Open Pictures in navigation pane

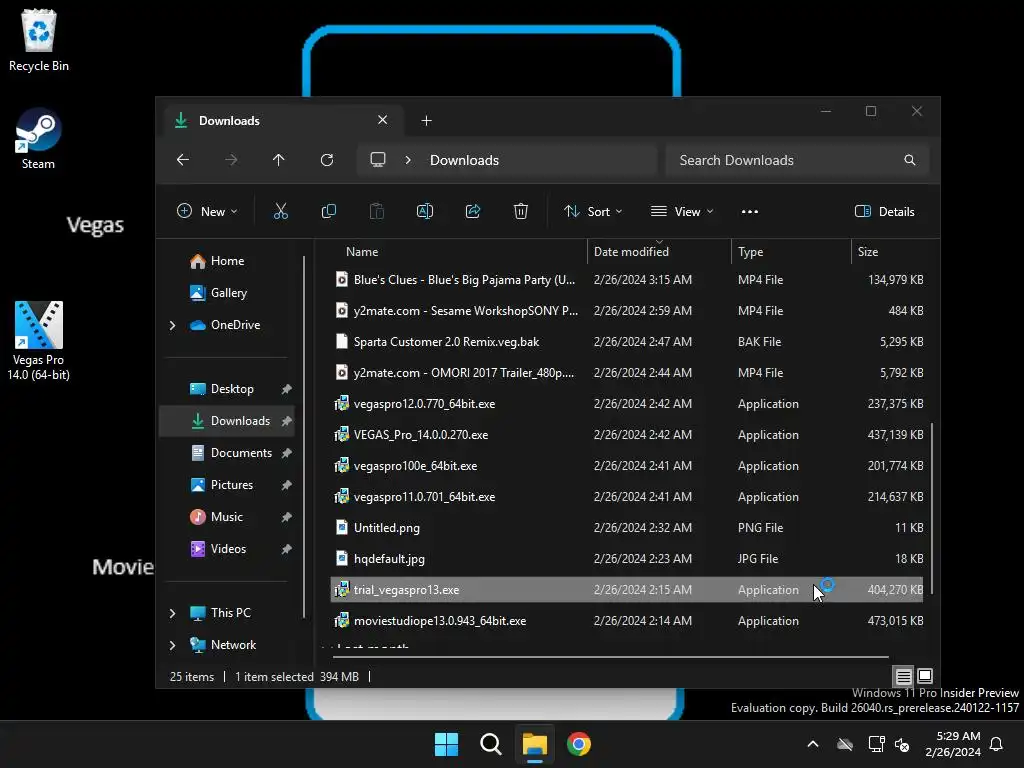[226, 485]
